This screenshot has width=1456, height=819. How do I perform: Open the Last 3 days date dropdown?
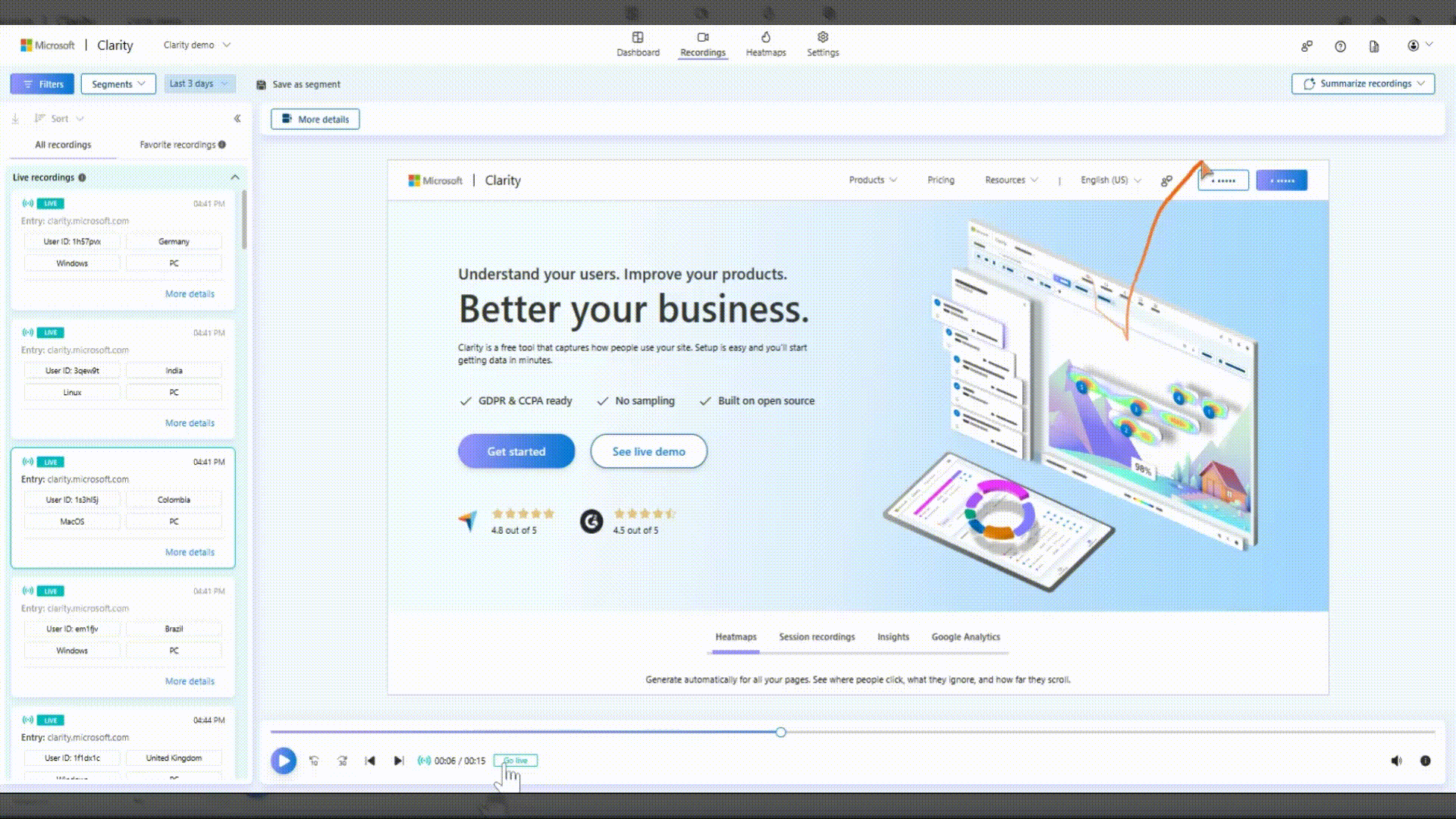[197, 83]
